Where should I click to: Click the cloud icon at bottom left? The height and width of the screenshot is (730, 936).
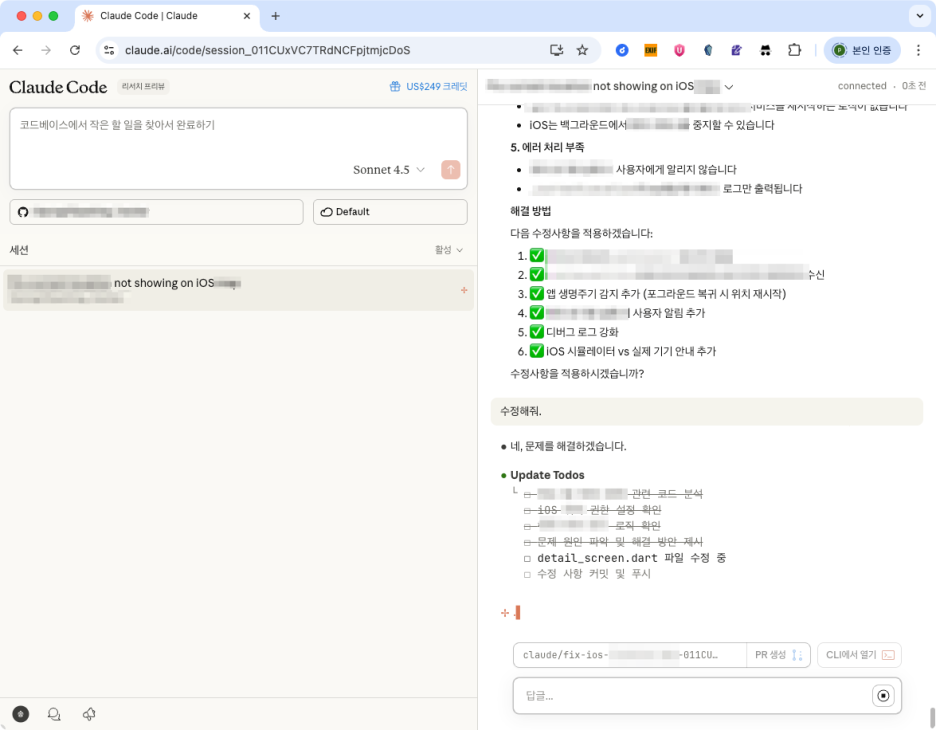click(x=89, y=714)
